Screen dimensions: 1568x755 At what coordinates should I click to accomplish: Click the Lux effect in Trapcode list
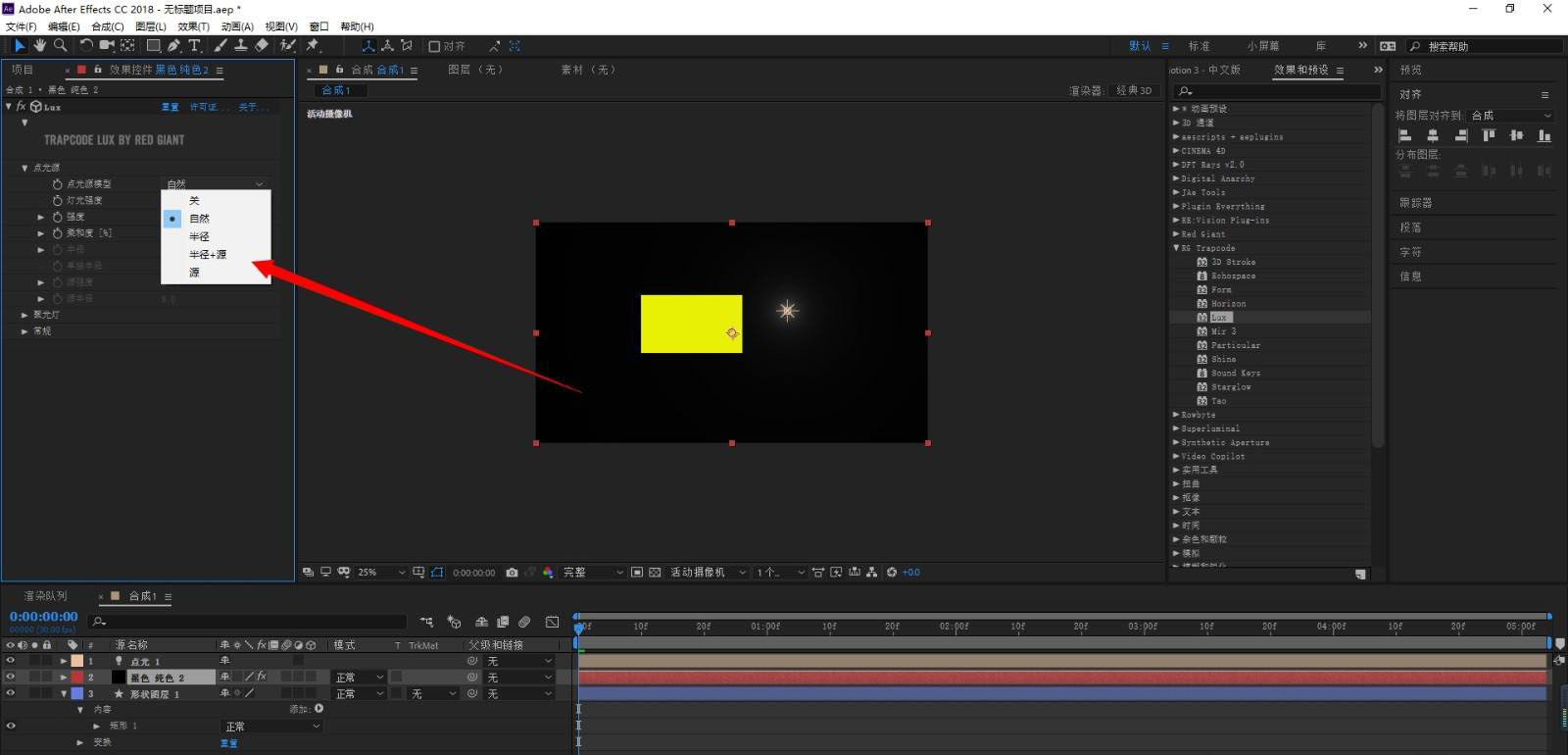point(1218,318)
